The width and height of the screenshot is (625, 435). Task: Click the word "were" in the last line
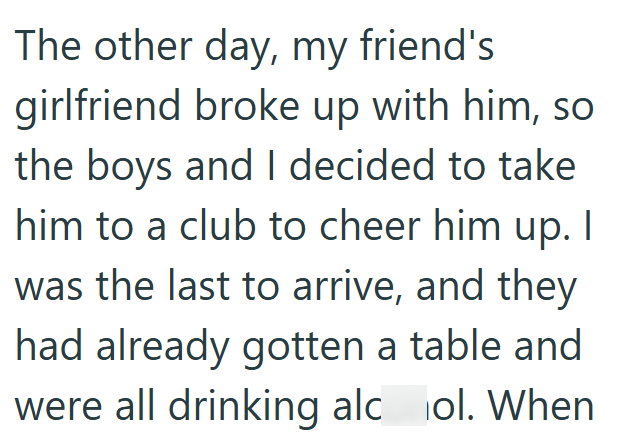tap(57, 407)
